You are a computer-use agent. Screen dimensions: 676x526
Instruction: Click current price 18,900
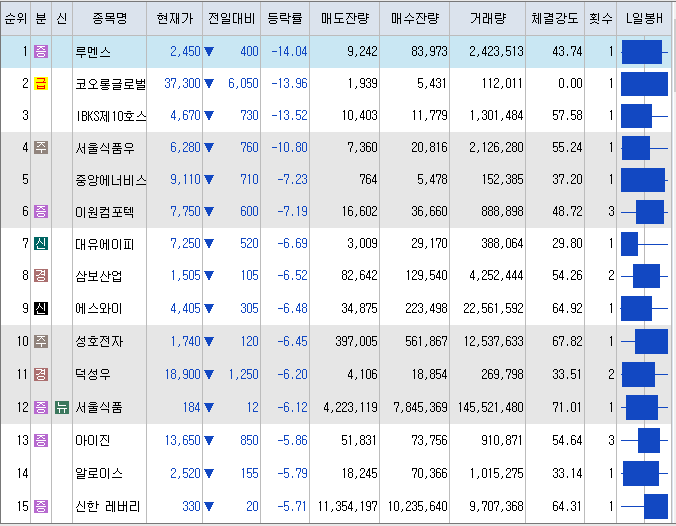[x=182, y=374]
